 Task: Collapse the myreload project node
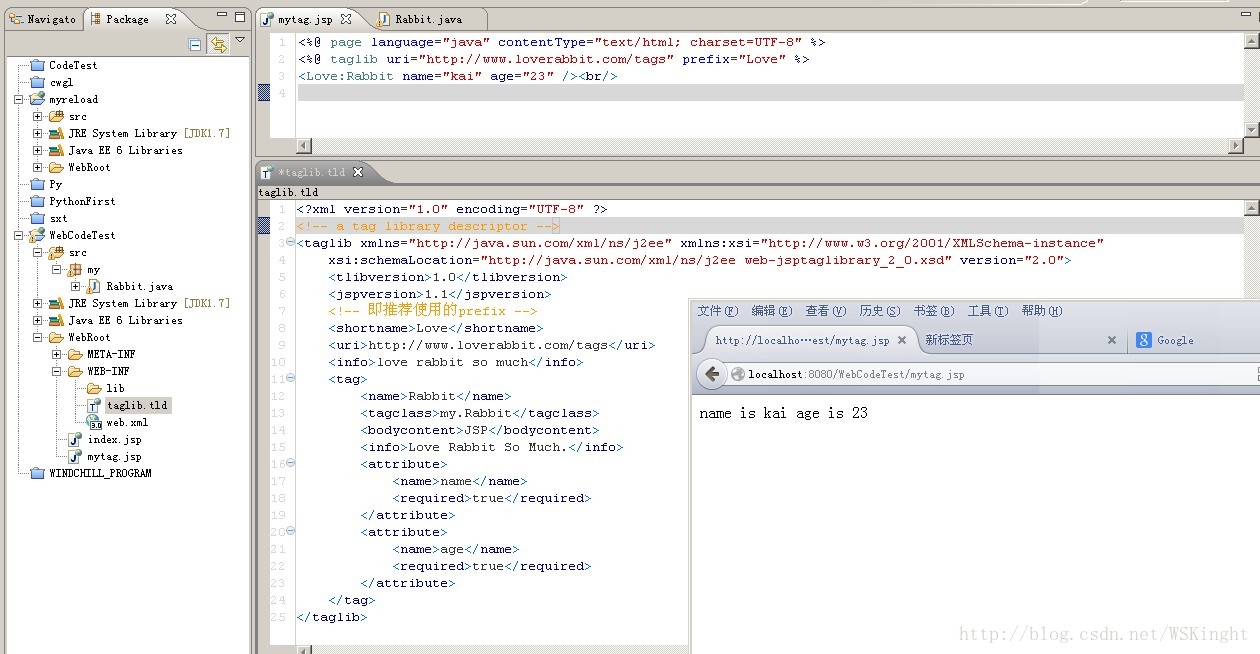pos(19,99)
